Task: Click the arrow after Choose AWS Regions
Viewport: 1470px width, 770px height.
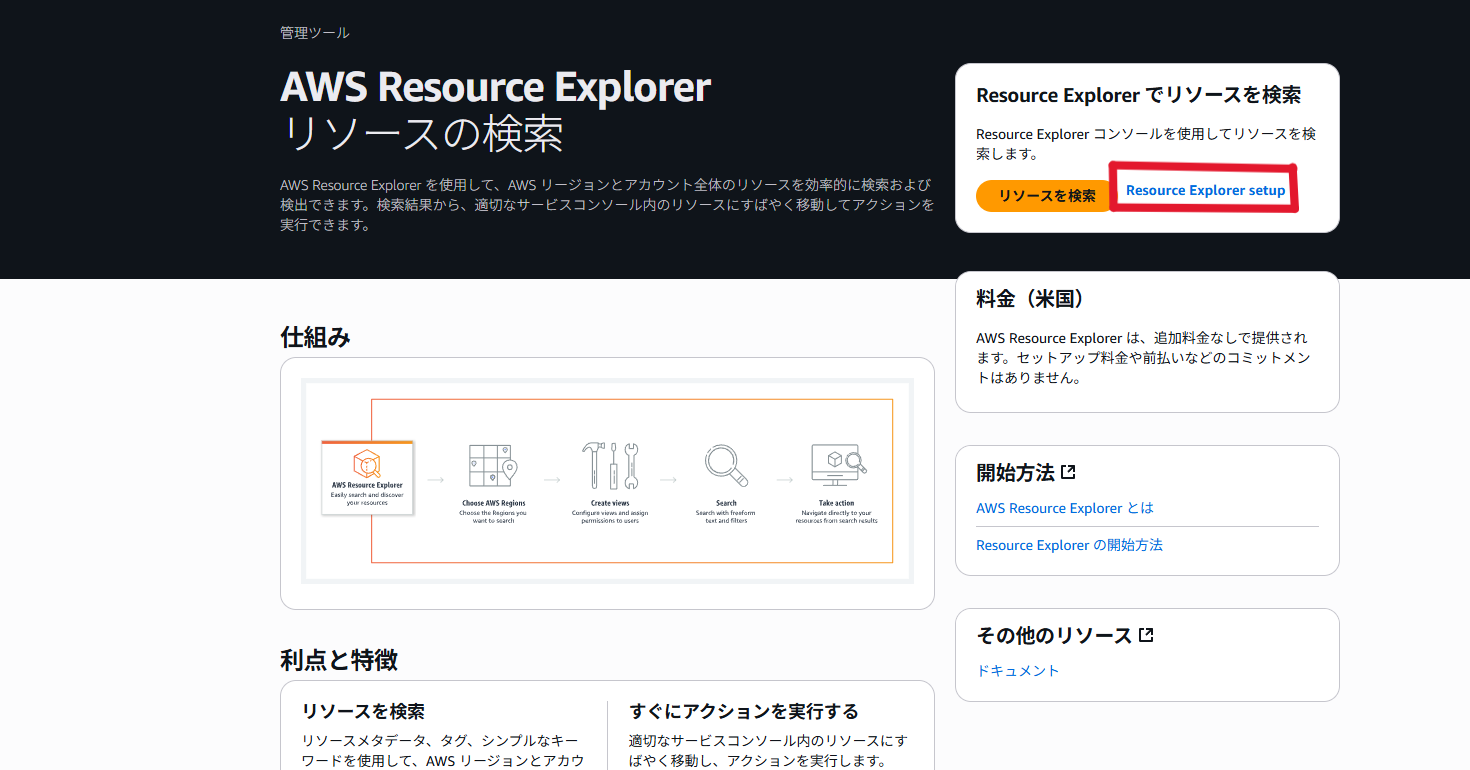Action: (553, 478)
